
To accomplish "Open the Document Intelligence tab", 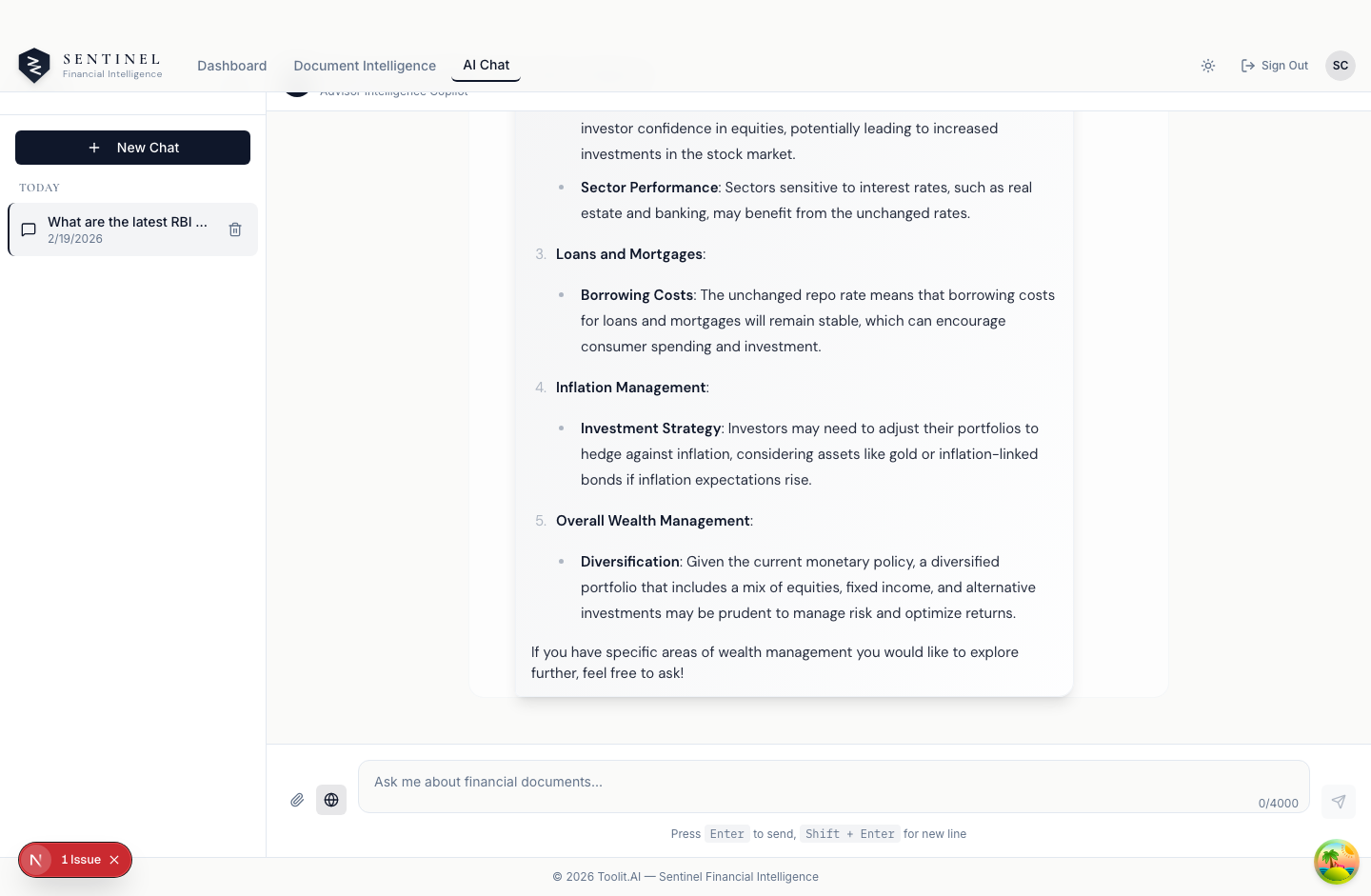I will (x=365, y=66).
